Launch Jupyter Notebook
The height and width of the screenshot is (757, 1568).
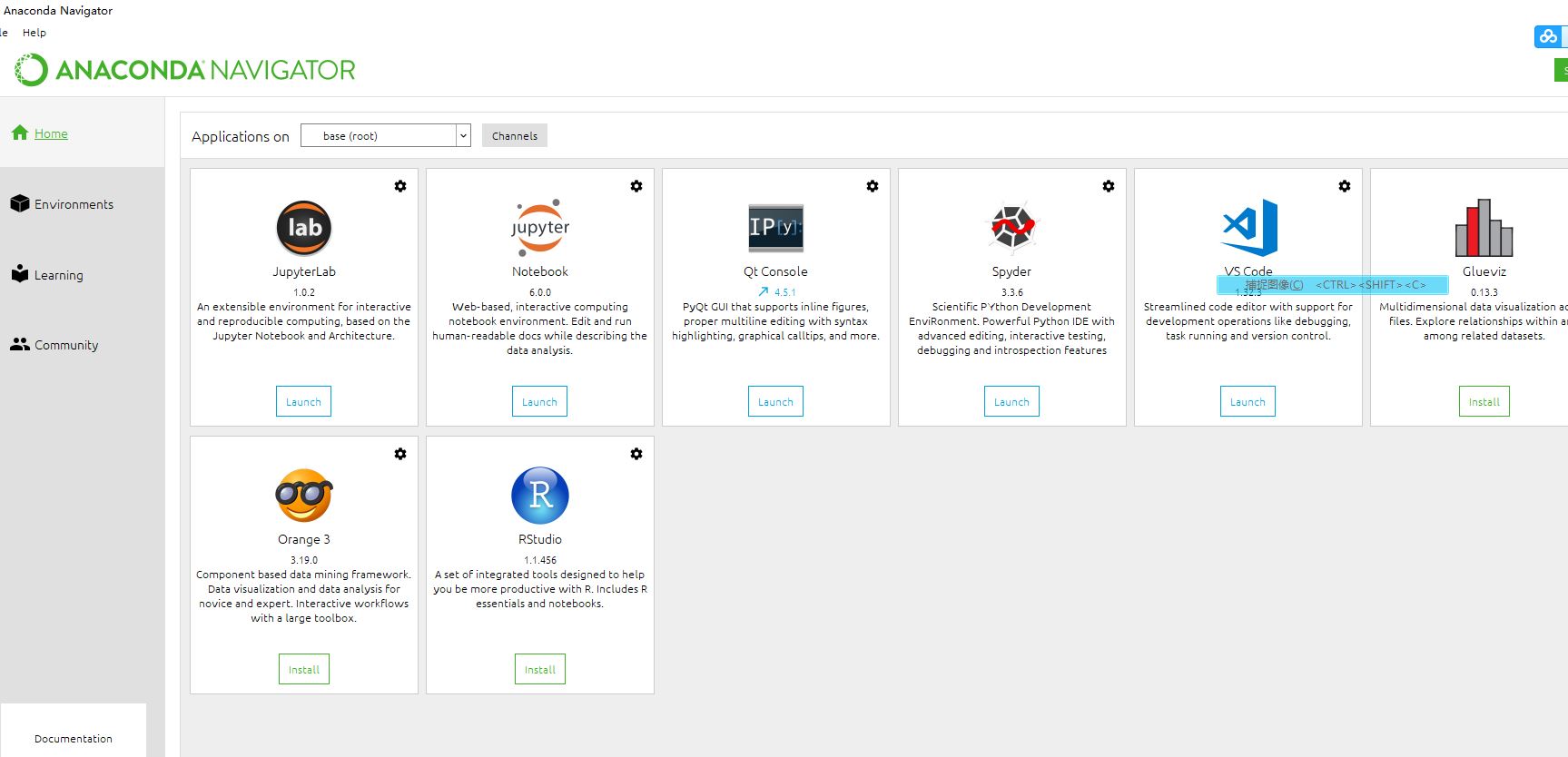click(x=539, y=401)
